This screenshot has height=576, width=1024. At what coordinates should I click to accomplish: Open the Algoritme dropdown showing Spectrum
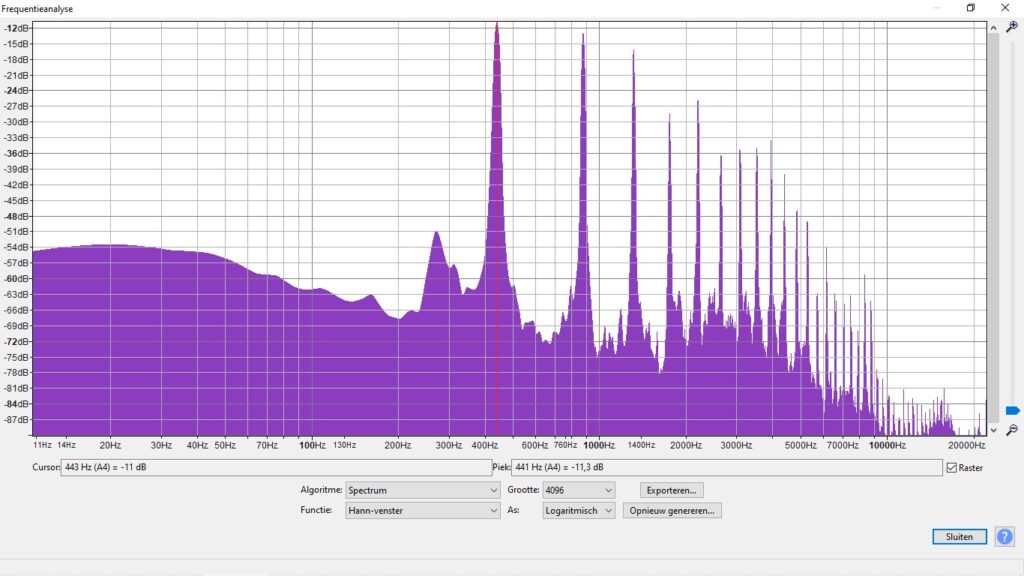point(422,490)
